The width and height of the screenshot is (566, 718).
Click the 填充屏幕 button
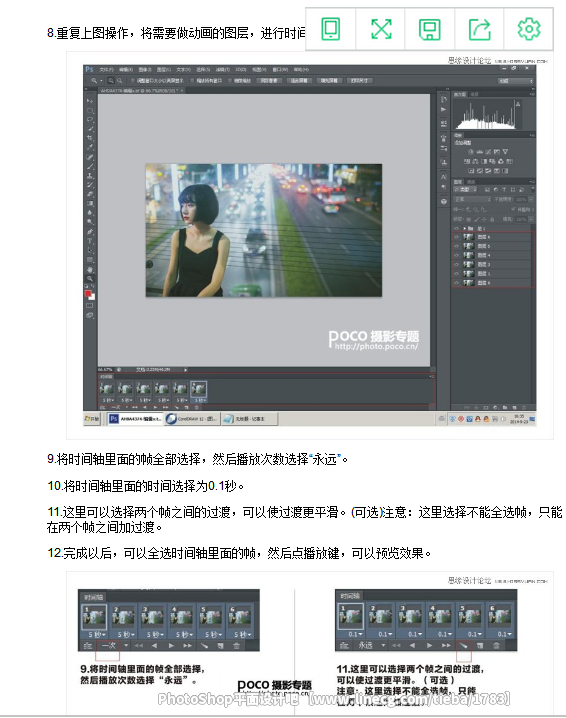coord(329,81)
